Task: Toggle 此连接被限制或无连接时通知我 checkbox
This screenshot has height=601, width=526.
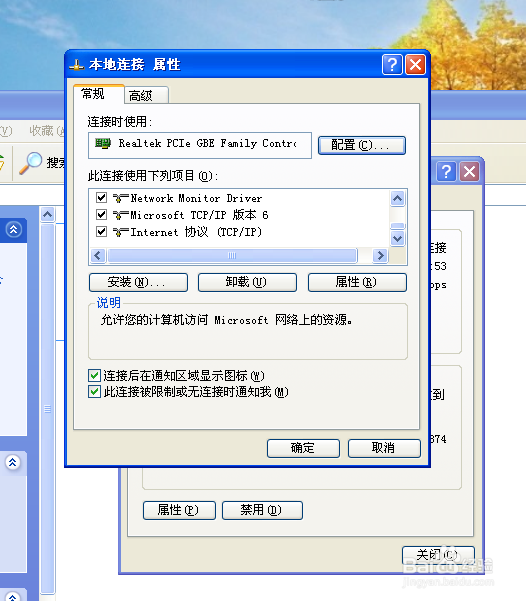Action: [x=94, y=392]
